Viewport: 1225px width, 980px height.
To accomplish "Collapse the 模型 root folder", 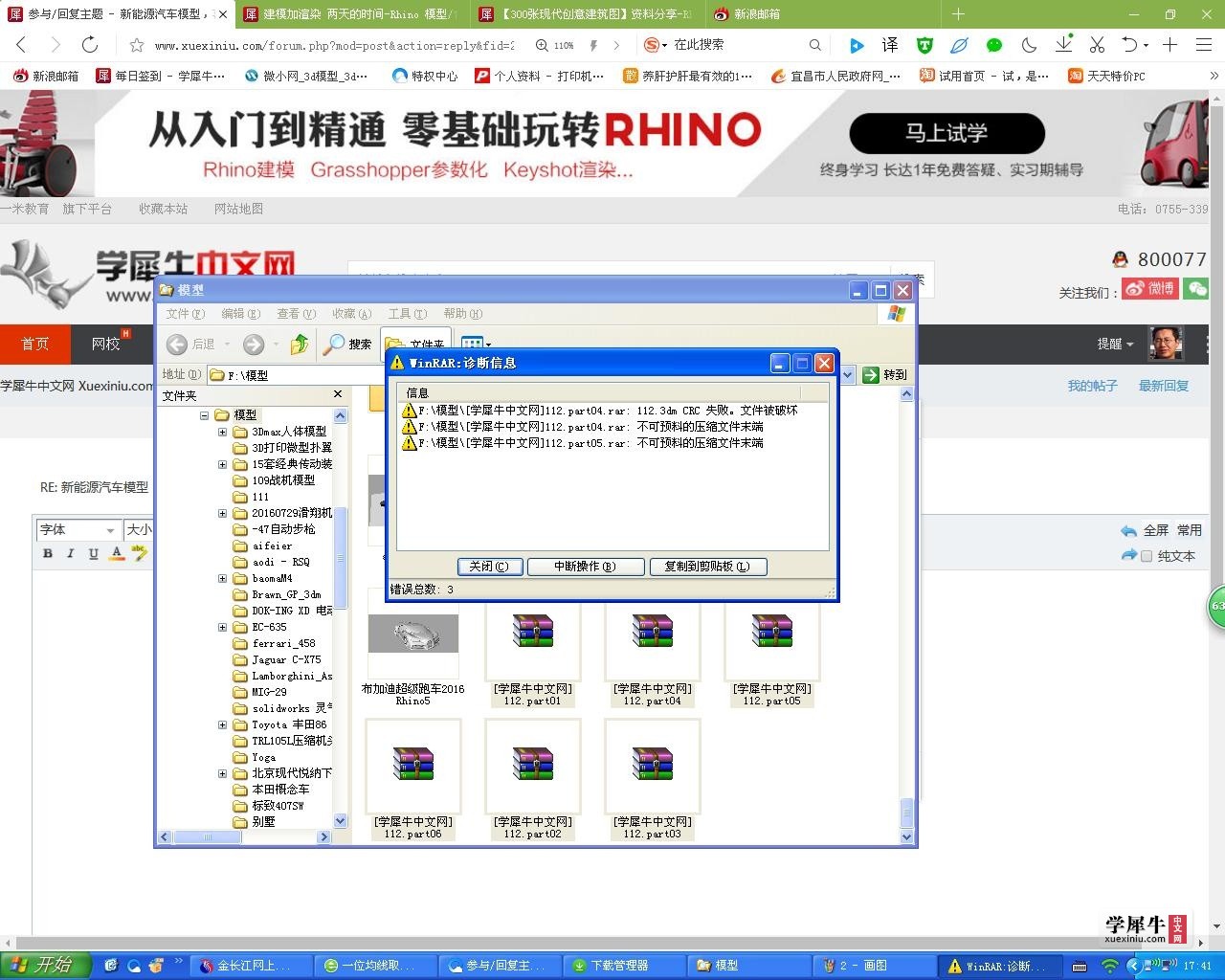I will pyautogui.click(x=204, y=415).
